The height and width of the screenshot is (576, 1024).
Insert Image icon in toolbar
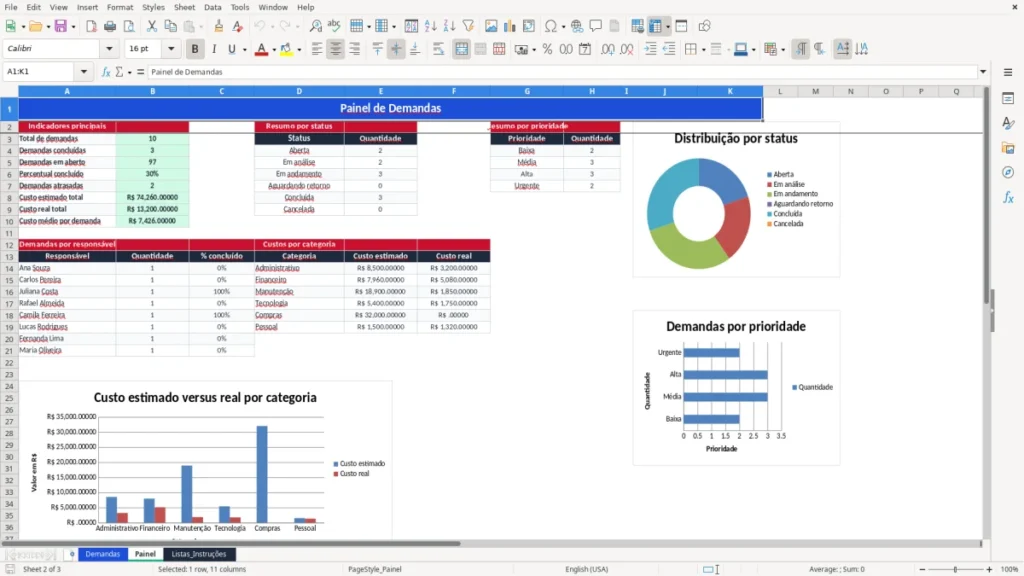[491, 26]
